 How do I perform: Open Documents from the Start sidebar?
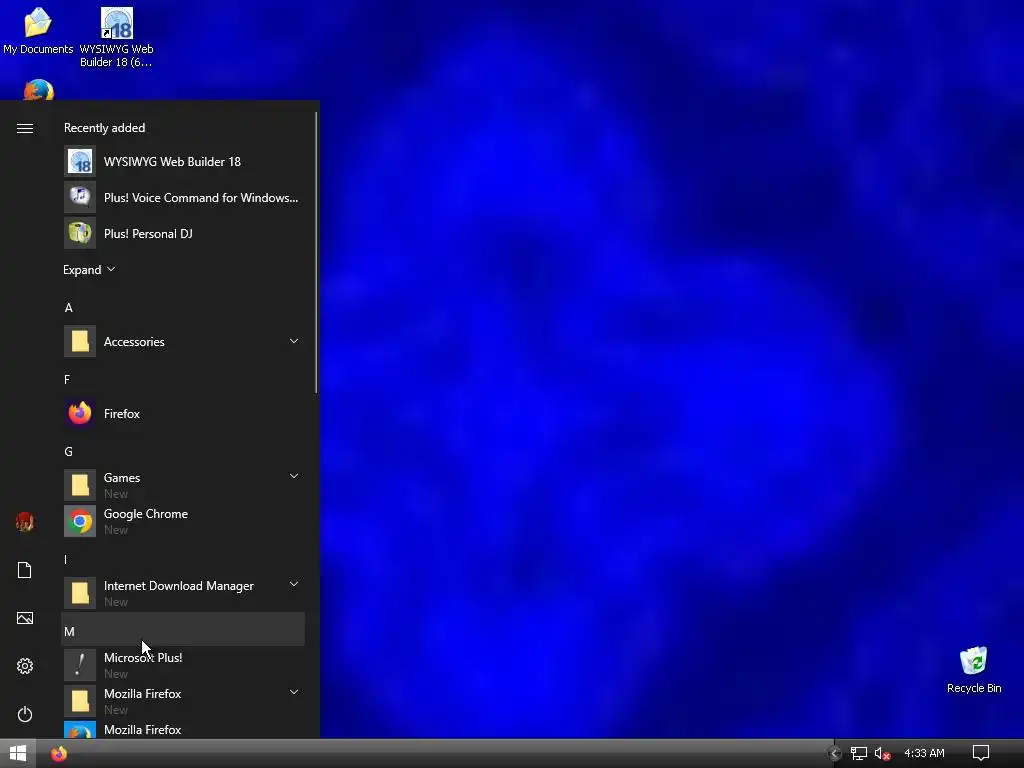(25, 570)
